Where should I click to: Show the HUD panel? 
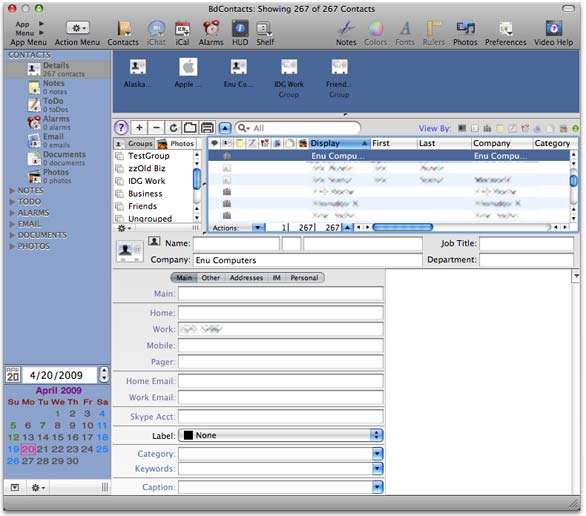(240, 33)
